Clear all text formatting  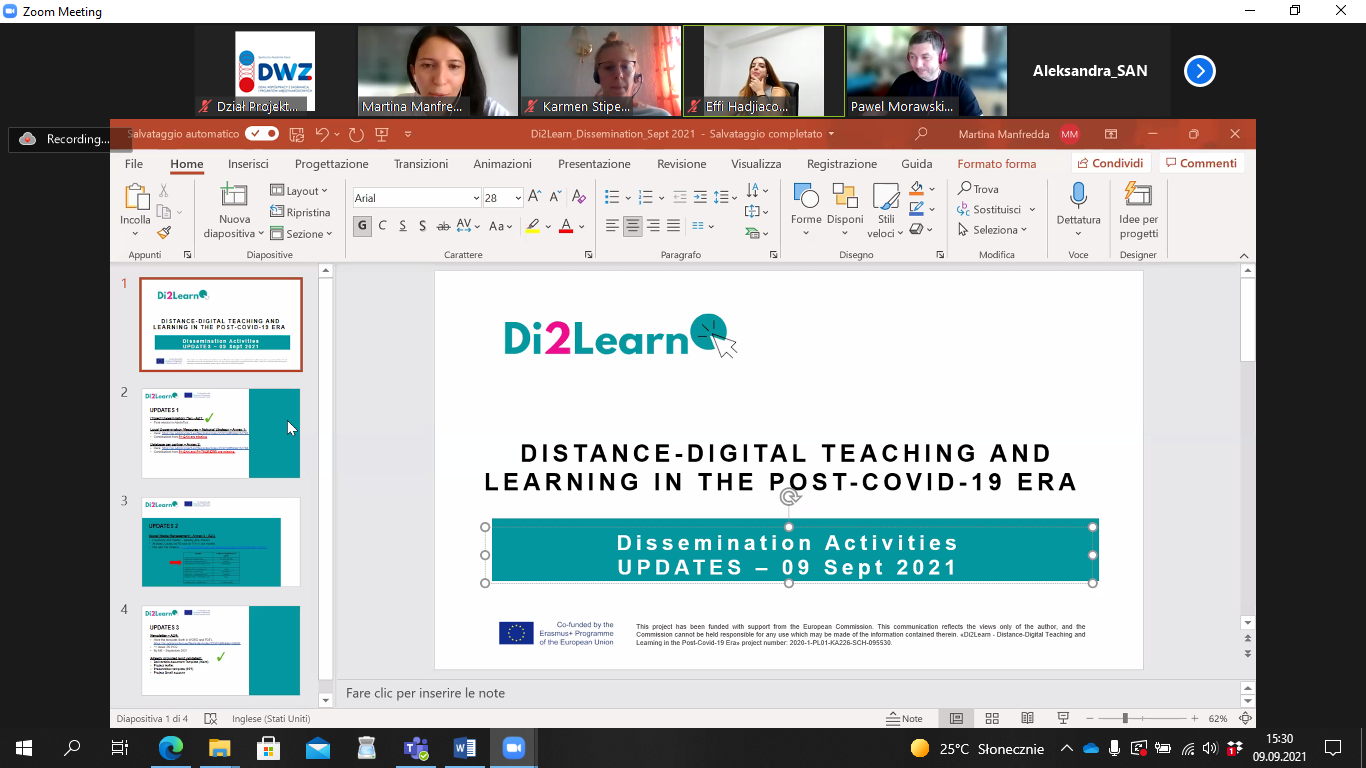[579, 197]
